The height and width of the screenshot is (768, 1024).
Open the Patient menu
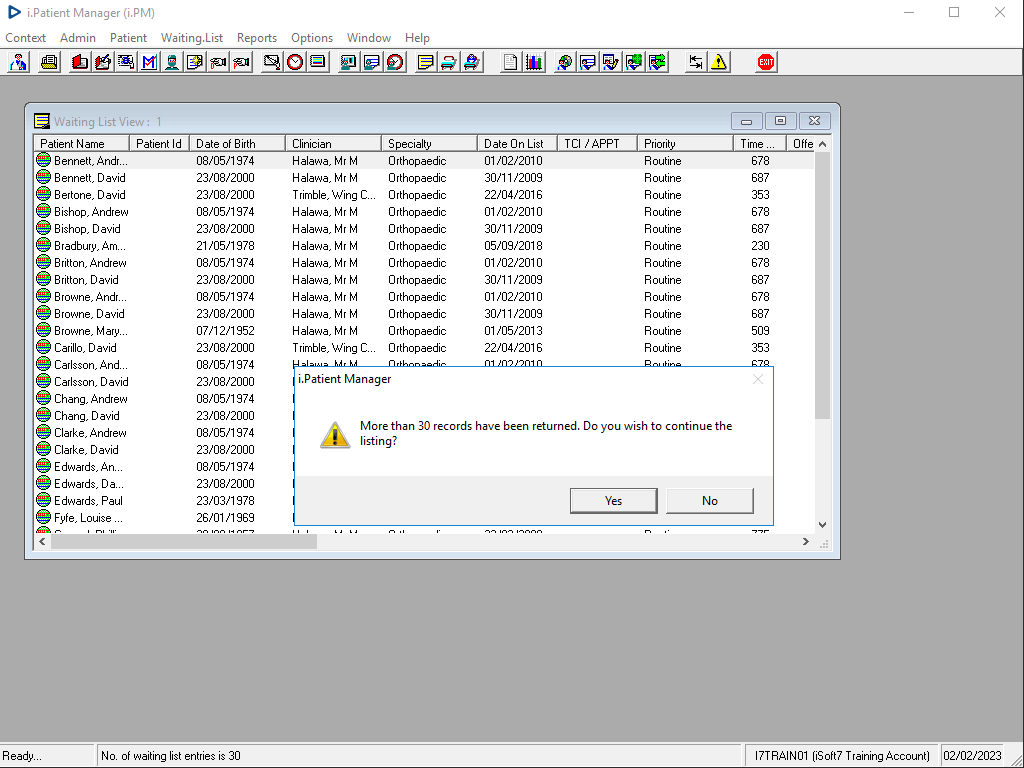click(128, 38)
